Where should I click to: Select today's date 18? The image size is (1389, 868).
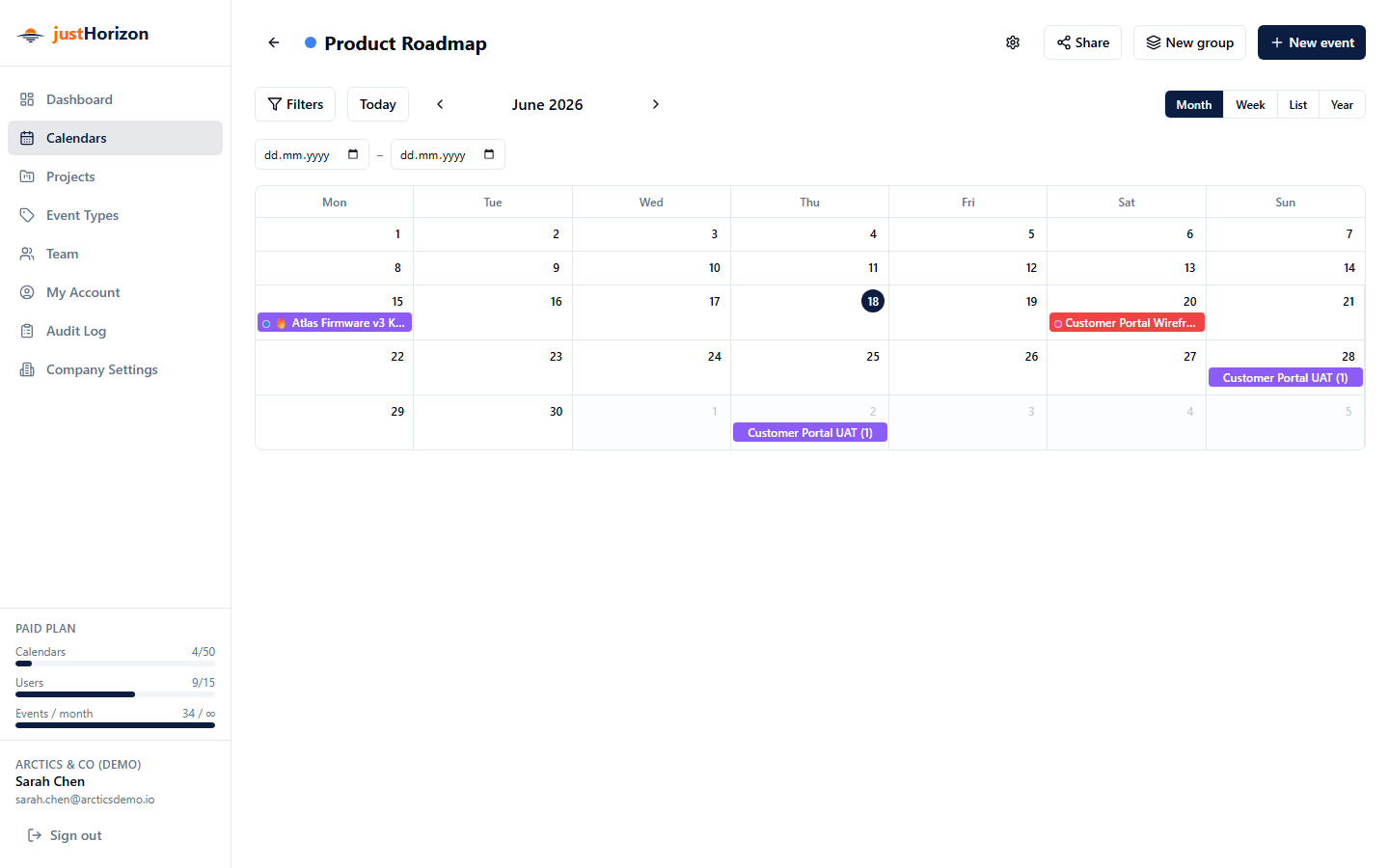[x=873, y=301]
